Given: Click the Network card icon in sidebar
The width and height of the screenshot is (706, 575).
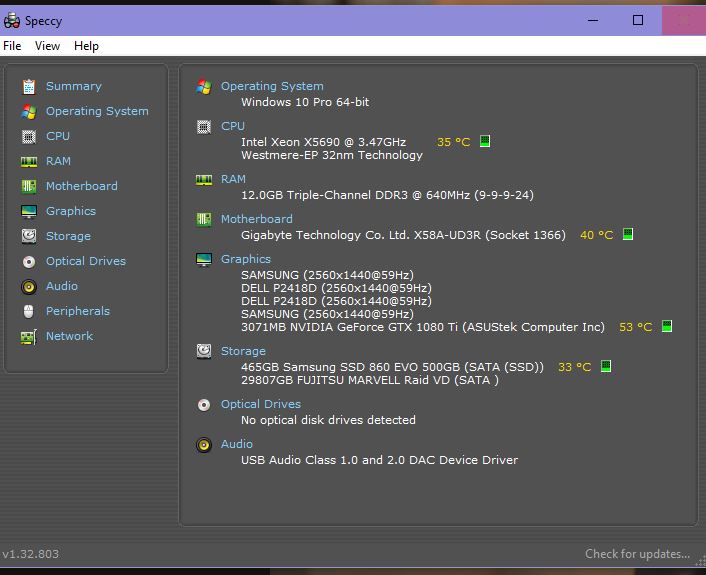Looking at the screenshot, I should click(29, 336).
